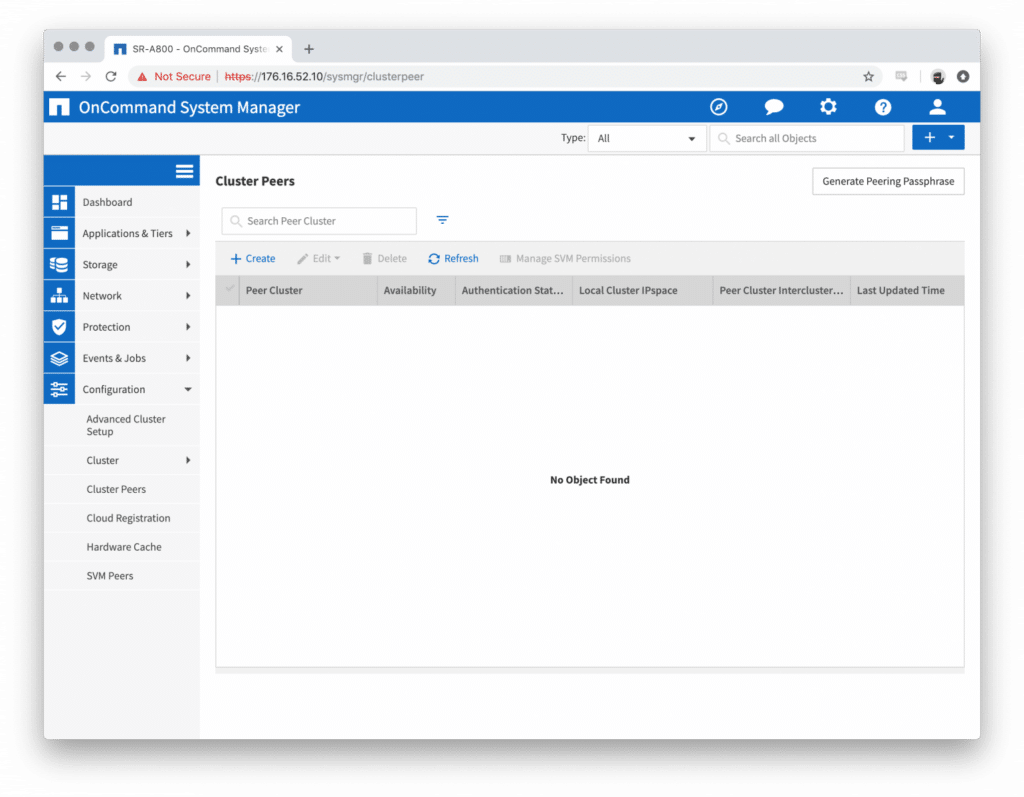This screenshot has width=1024, height=797.
Task: Click the Dashboard grid icon
Action: point(59,203)
